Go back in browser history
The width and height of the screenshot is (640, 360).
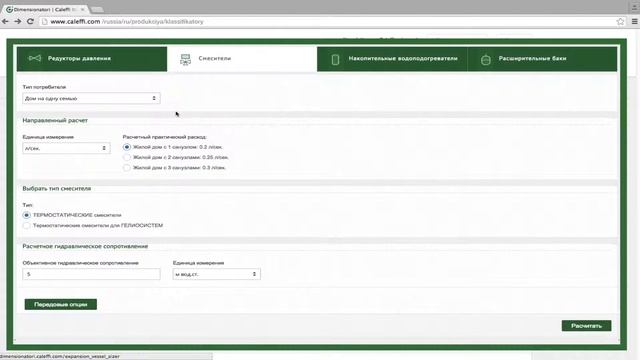[5, 21]
